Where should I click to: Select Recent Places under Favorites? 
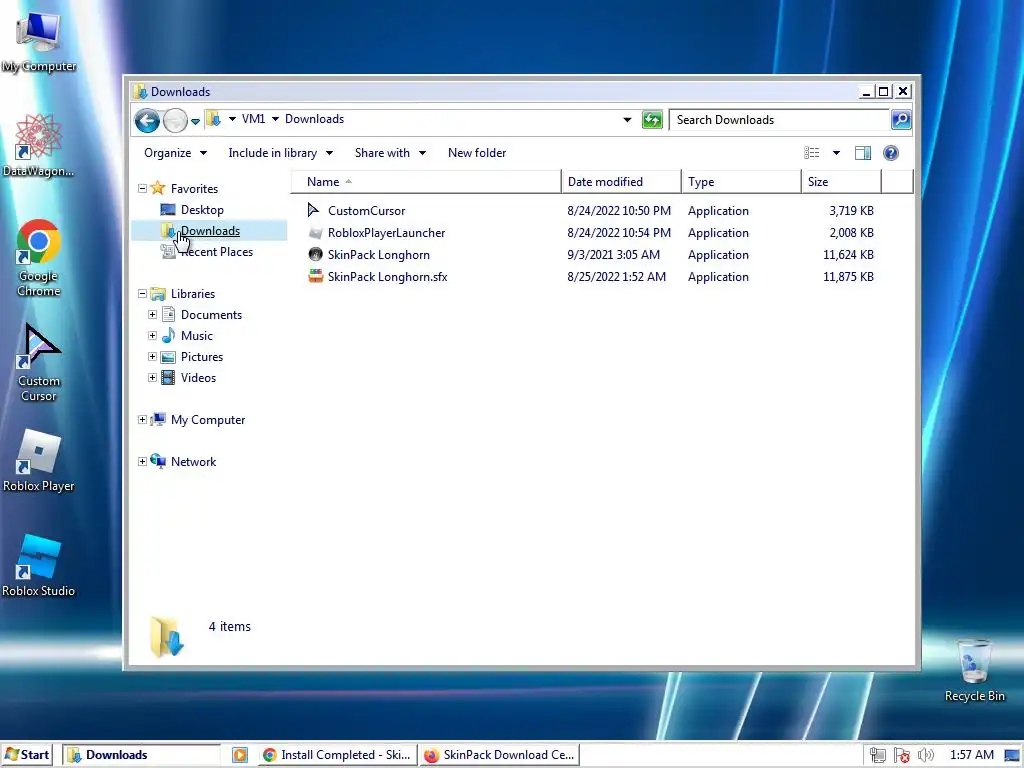pyautogui.click(x=216, y=252)
